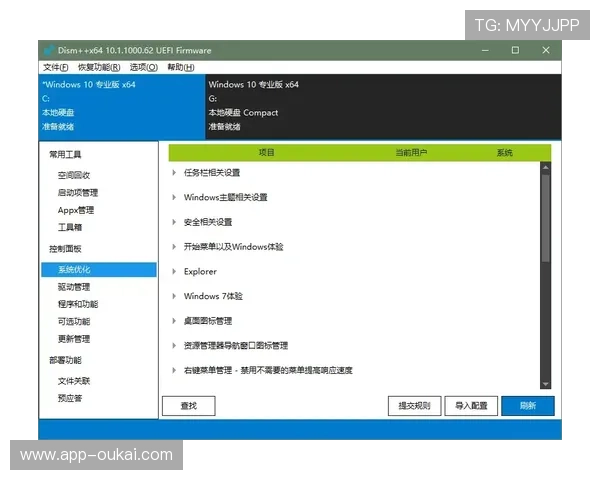The image size is (600, 480).
Task: Click the 任务栏相关设置 row label
Action: tap(212, 173)
